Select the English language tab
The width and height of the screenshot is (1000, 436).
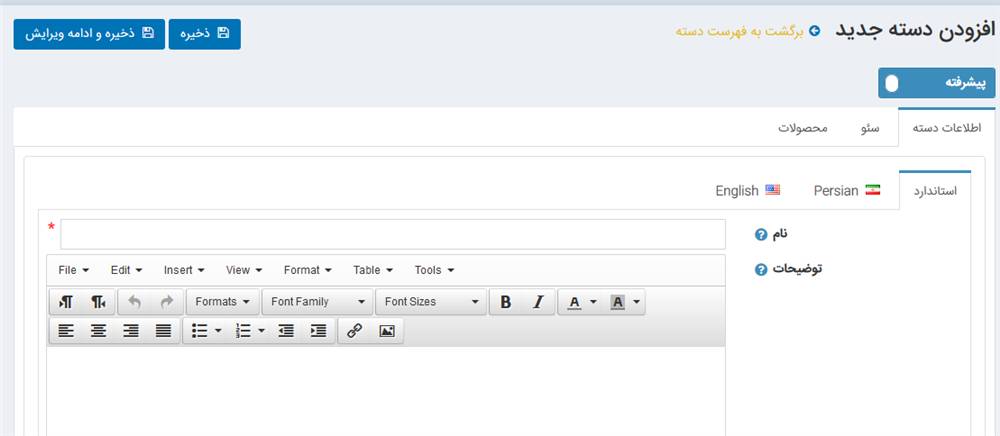[x=747, y=190]
